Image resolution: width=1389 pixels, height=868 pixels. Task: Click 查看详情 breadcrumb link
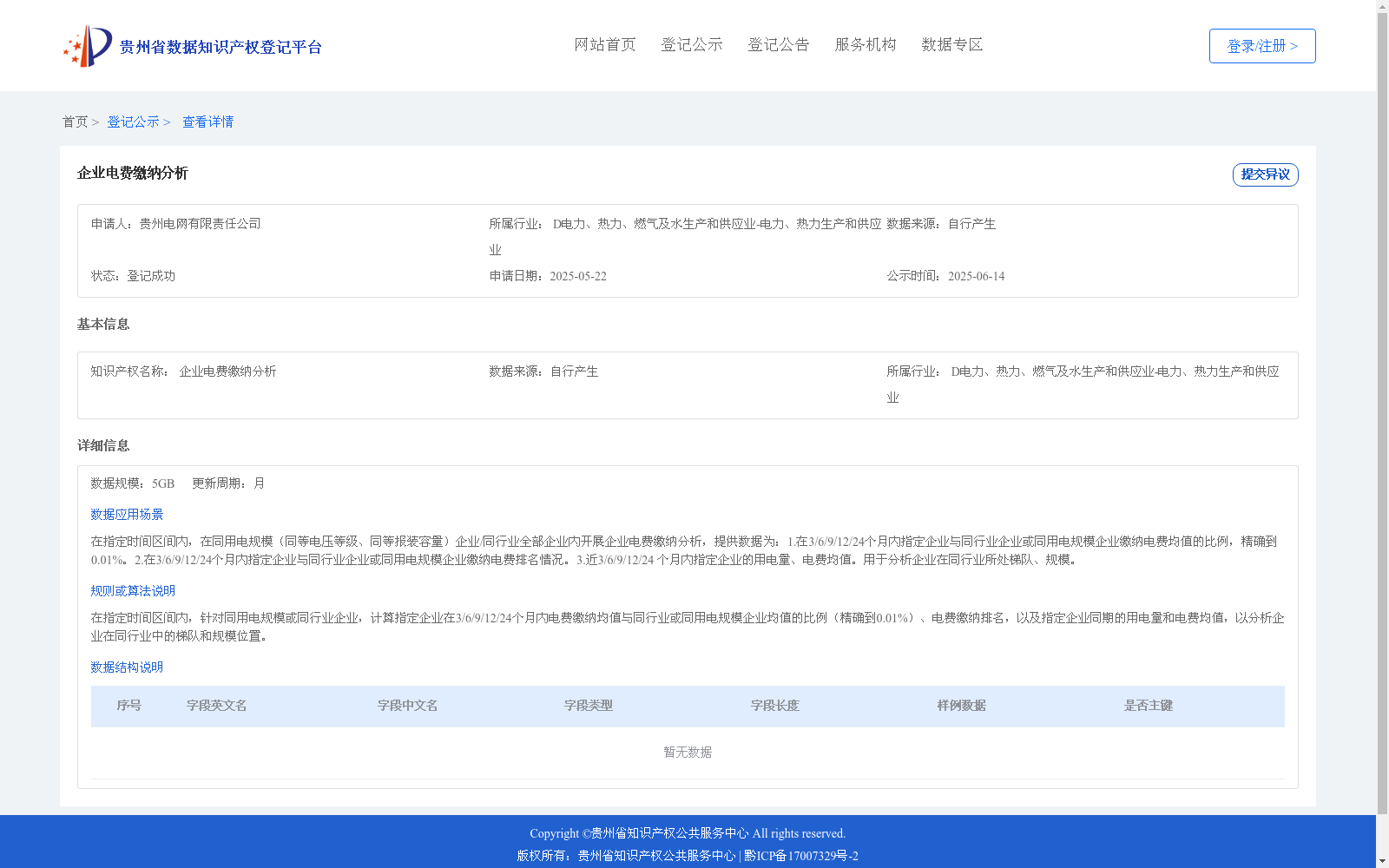(207, 122)
